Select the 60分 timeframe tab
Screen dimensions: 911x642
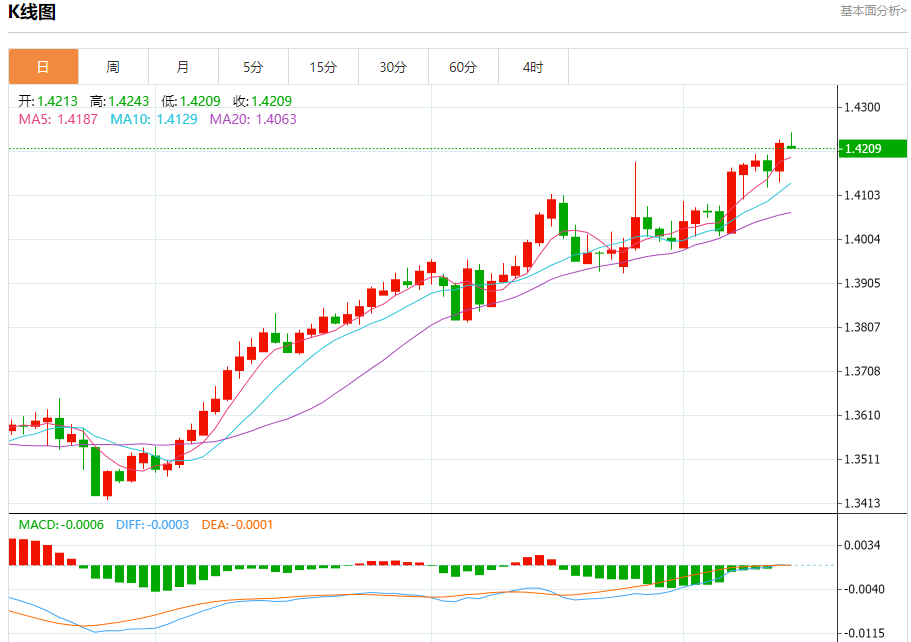pos(463,67)
